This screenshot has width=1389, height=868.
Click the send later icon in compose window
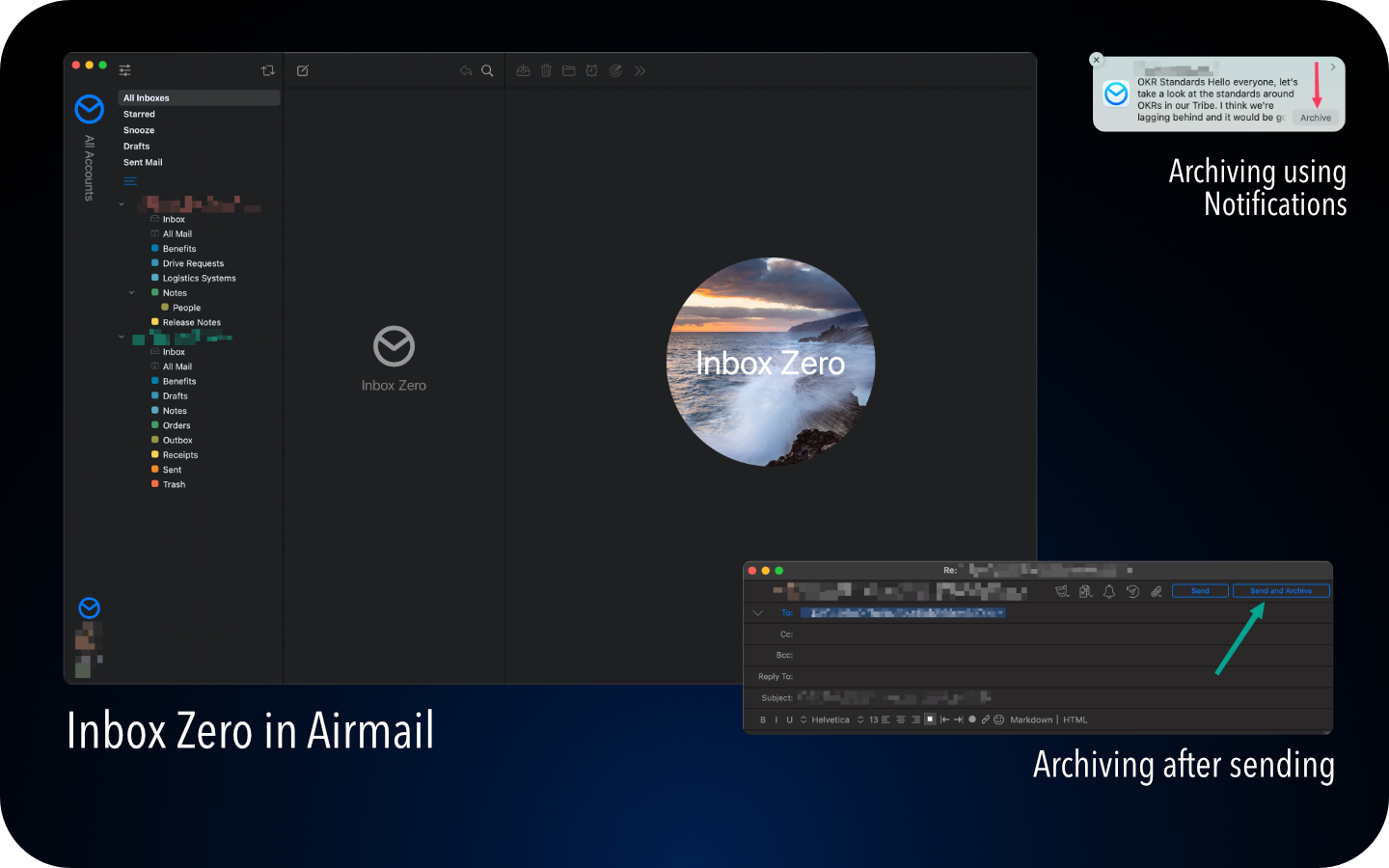pos(1132,591)
